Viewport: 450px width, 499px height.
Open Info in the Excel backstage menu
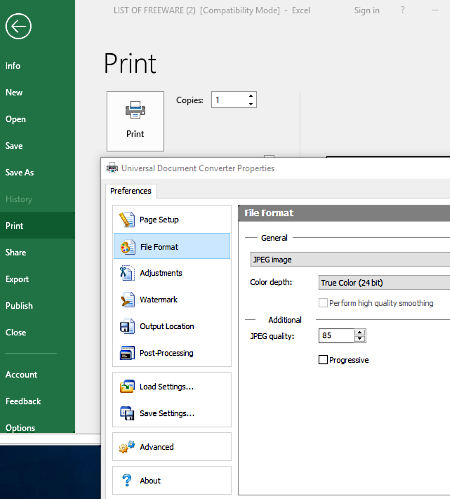[x=37, y=66]
